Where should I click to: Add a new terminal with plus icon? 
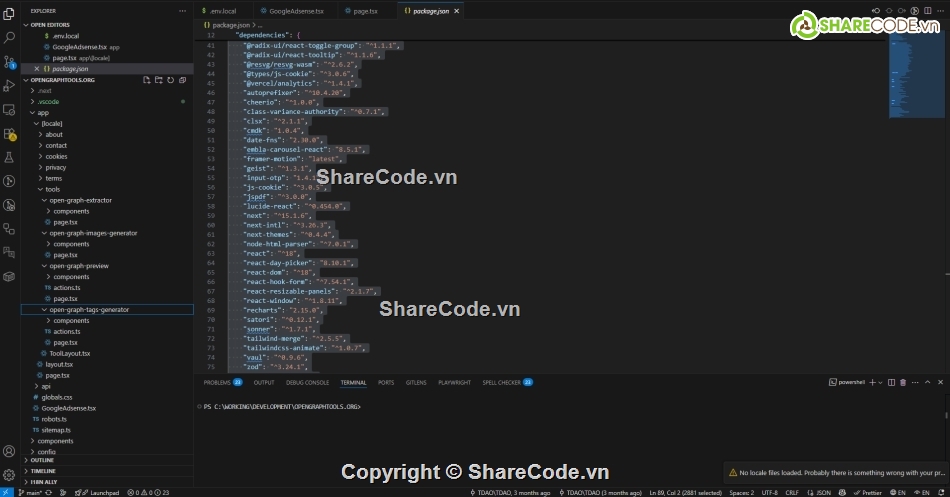click(x=872, y=382)
